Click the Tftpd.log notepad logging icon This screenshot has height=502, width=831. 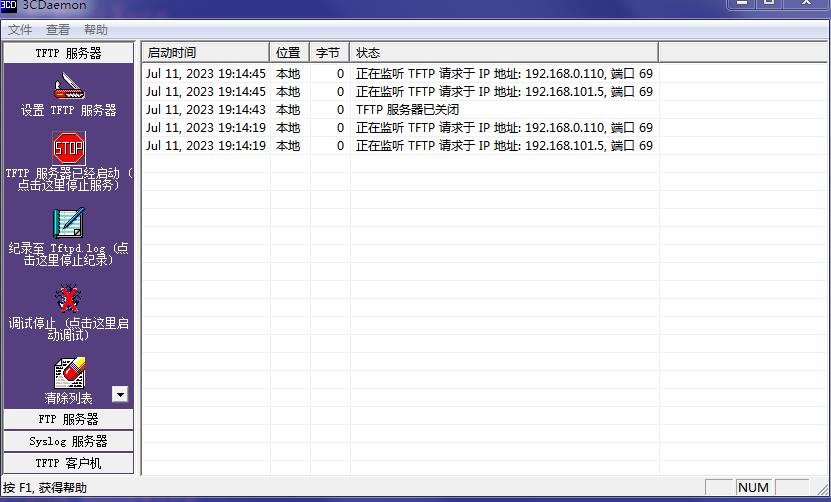[x=69, y=223]
